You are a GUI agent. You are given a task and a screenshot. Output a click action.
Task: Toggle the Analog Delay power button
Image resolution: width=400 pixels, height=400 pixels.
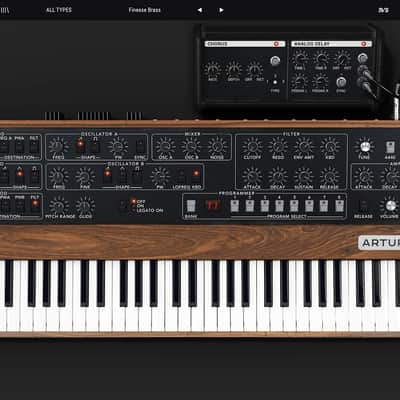pyautogui.click(x=364, y=44)
